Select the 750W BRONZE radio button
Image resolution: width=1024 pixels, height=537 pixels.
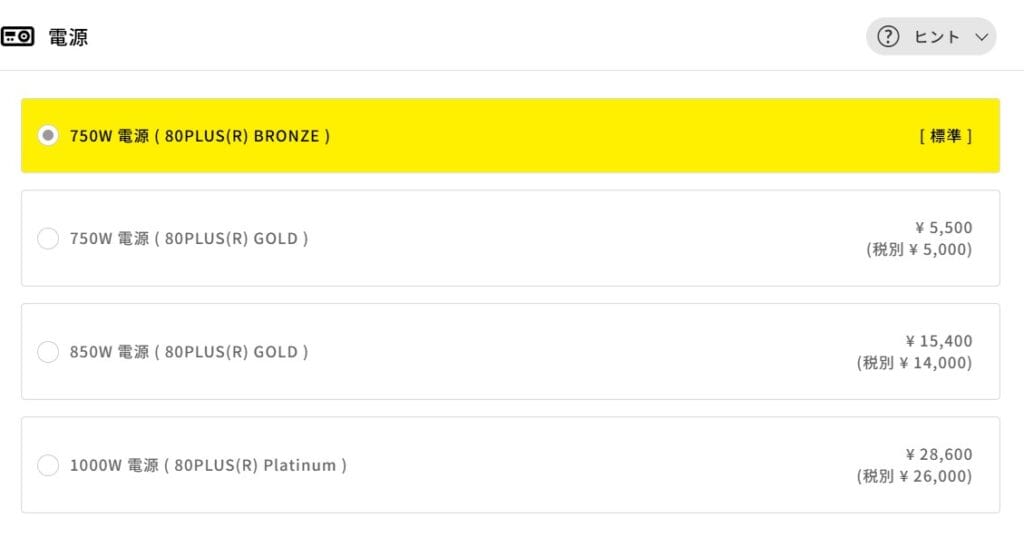(x=48, y=136)
